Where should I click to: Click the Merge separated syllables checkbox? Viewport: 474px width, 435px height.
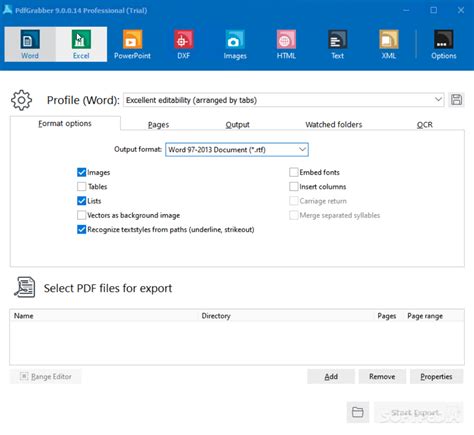tap(294, 215)
